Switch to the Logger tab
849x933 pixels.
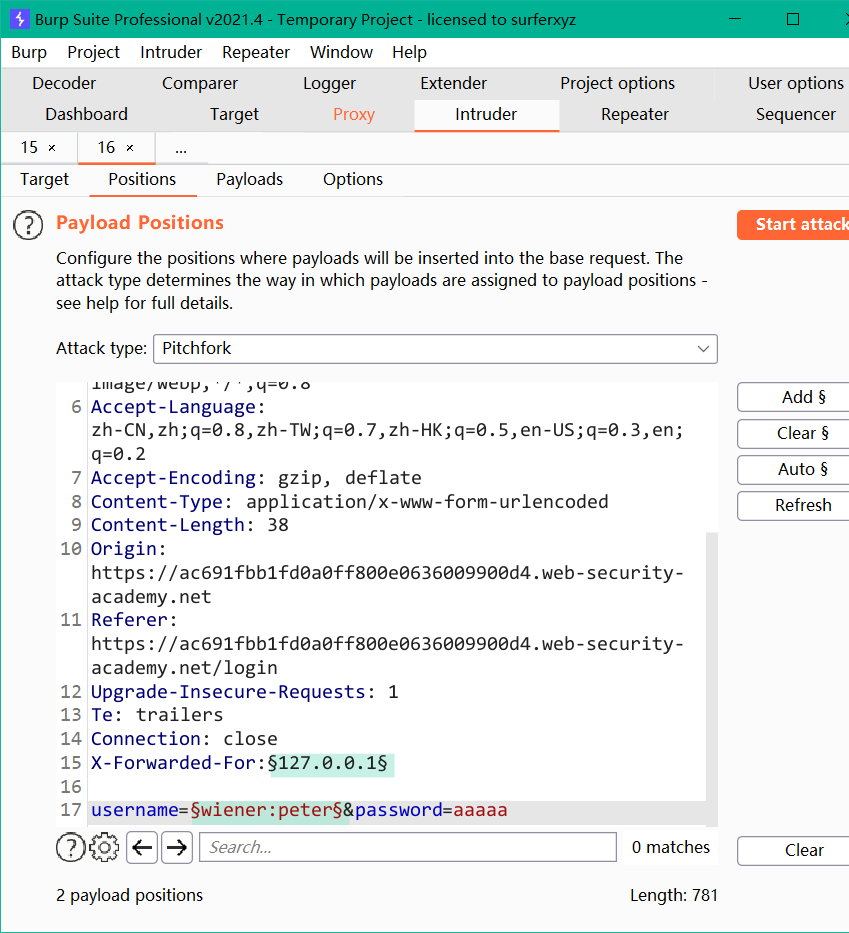329,83
